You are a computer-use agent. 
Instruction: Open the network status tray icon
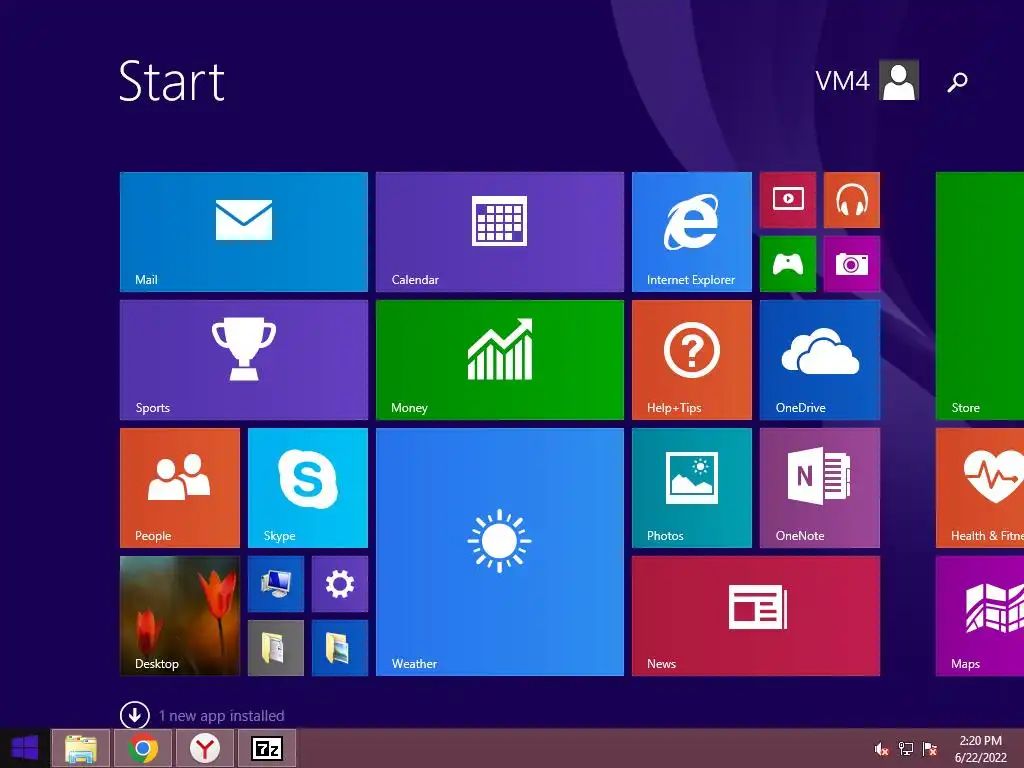[906, 749]
